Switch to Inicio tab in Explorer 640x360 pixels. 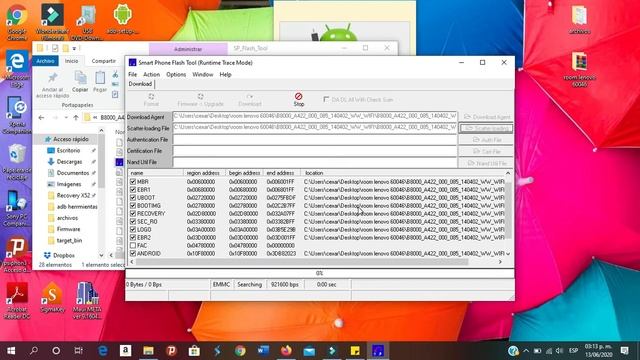pos(71,61)
